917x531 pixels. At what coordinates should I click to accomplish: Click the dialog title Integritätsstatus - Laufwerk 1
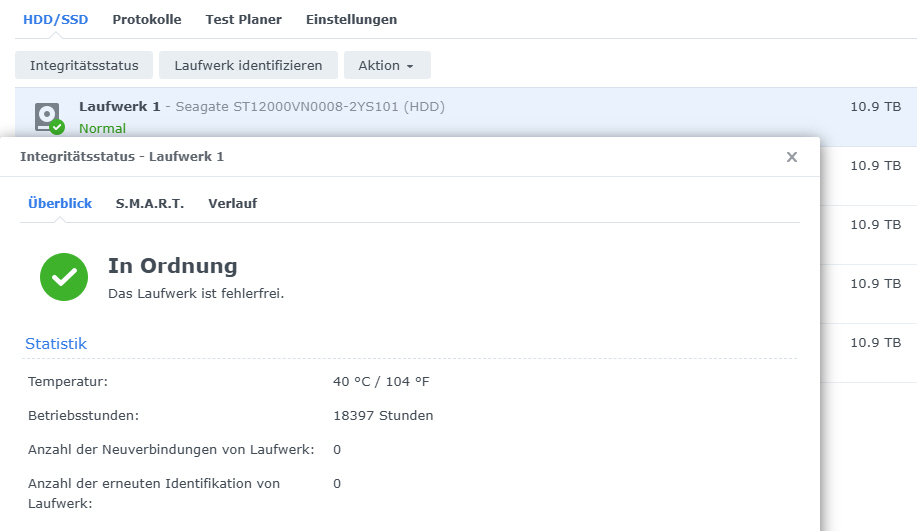tap(122, 157)
